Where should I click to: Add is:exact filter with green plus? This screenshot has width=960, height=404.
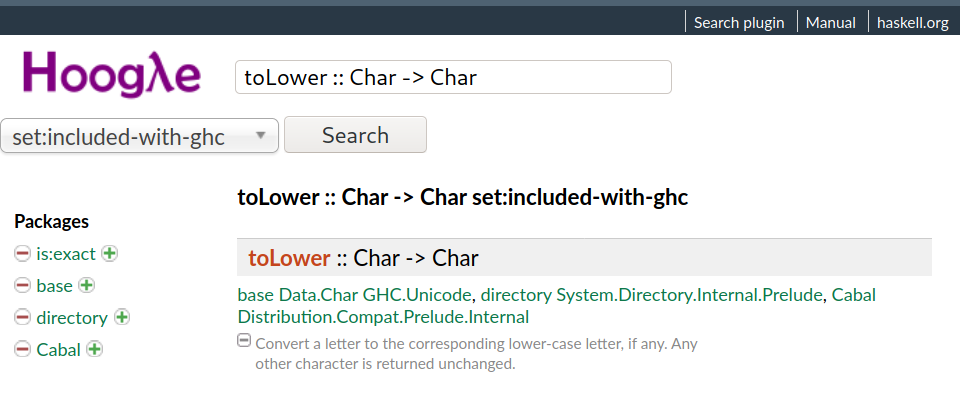click(x=110, y=253)
